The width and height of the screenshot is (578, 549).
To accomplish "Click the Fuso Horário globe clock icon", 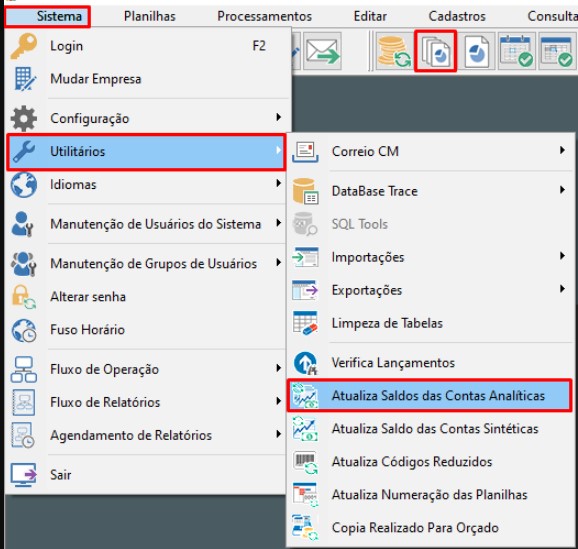I will click(24, 330).
